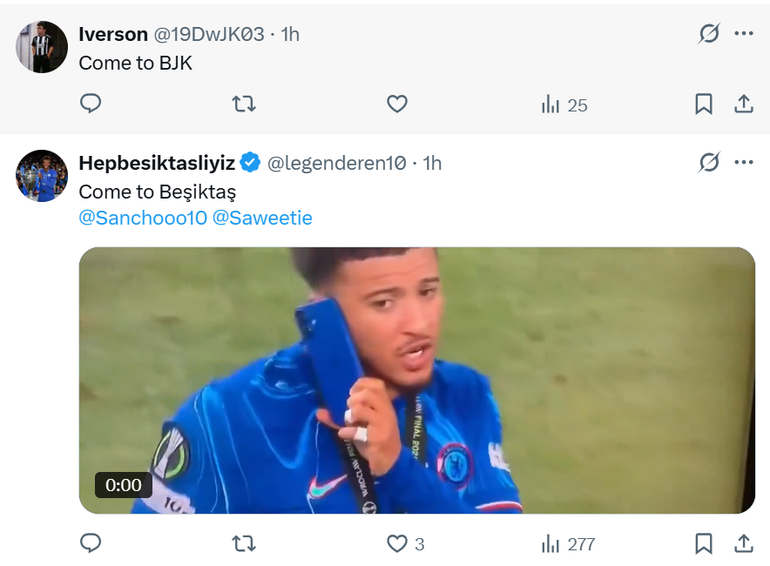Image resolution: width=770 pixels, height=566 pixels.
Task: Bookmark Iverson's tweet
Action: point(704,104)
